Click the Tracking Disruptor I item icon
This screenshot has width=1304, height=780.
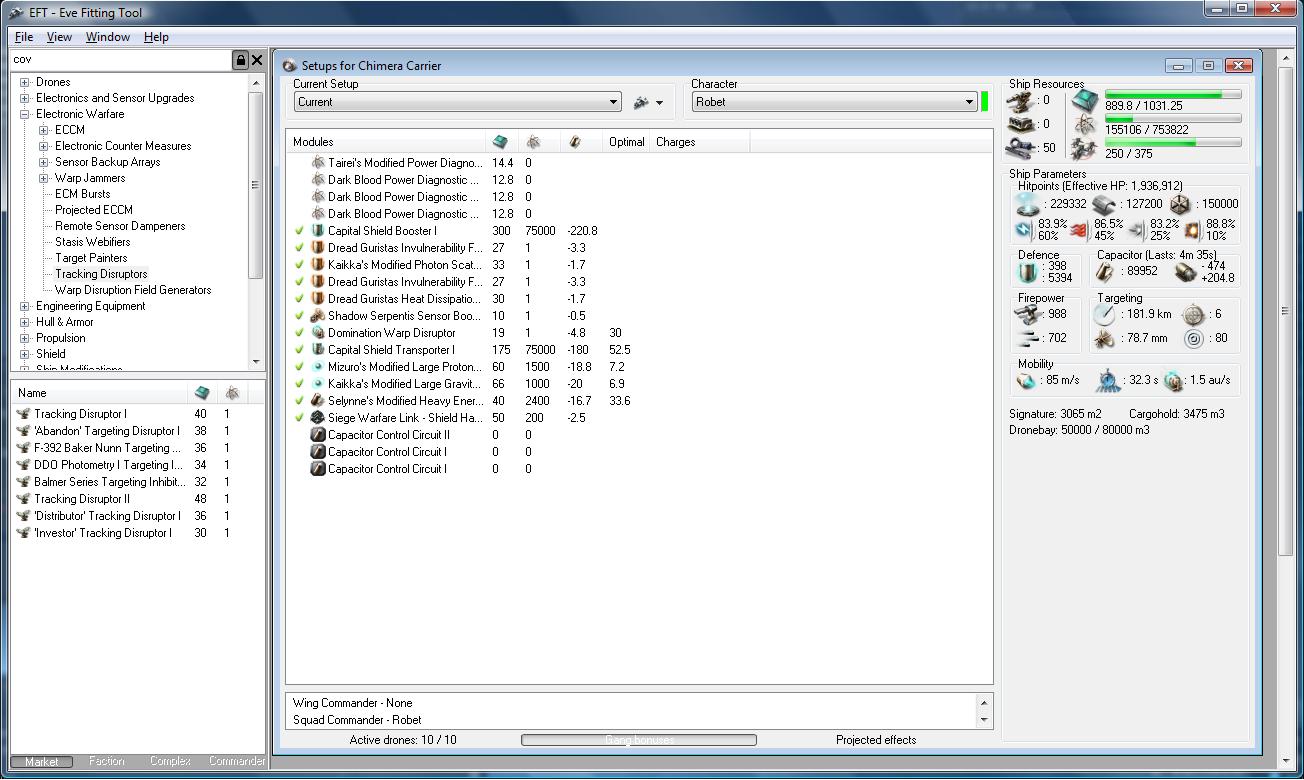(x=23, y=414)
